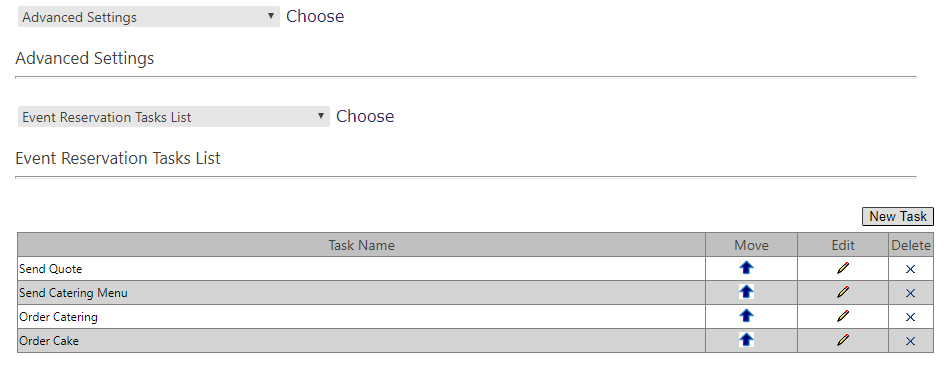Edit the Order Cake task
949x371 pixels.
click(x=842, y=340)
